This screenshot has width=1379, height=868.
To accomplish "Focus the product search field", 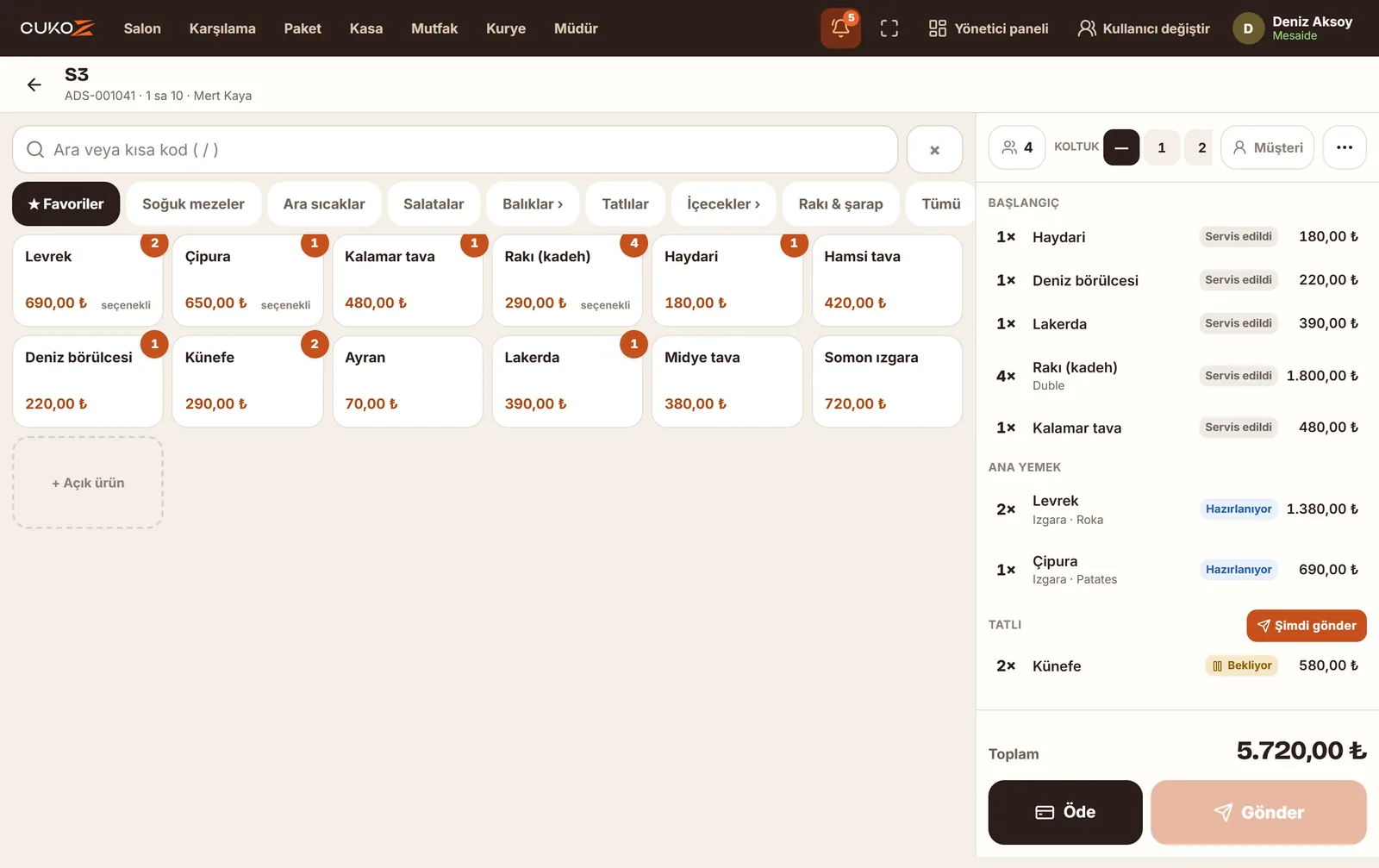I will [x=455, y=150].
